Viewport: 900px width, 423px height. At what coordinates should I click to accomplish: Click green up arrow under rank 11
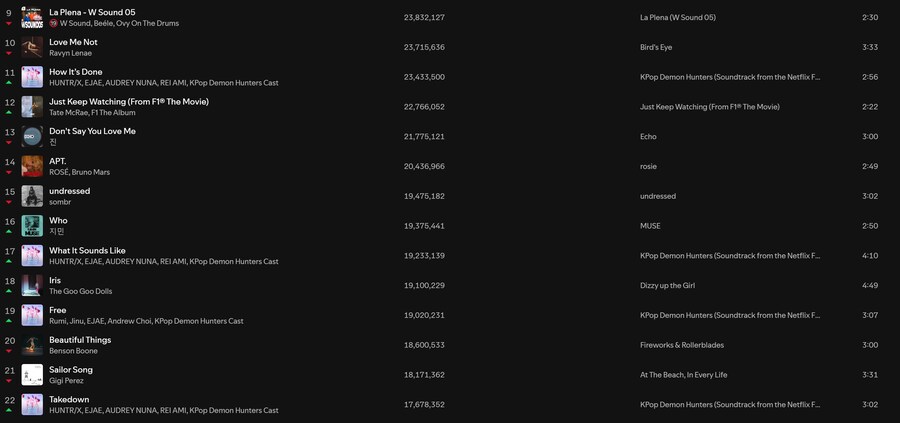pyautogui.click(x=9, y=82)
